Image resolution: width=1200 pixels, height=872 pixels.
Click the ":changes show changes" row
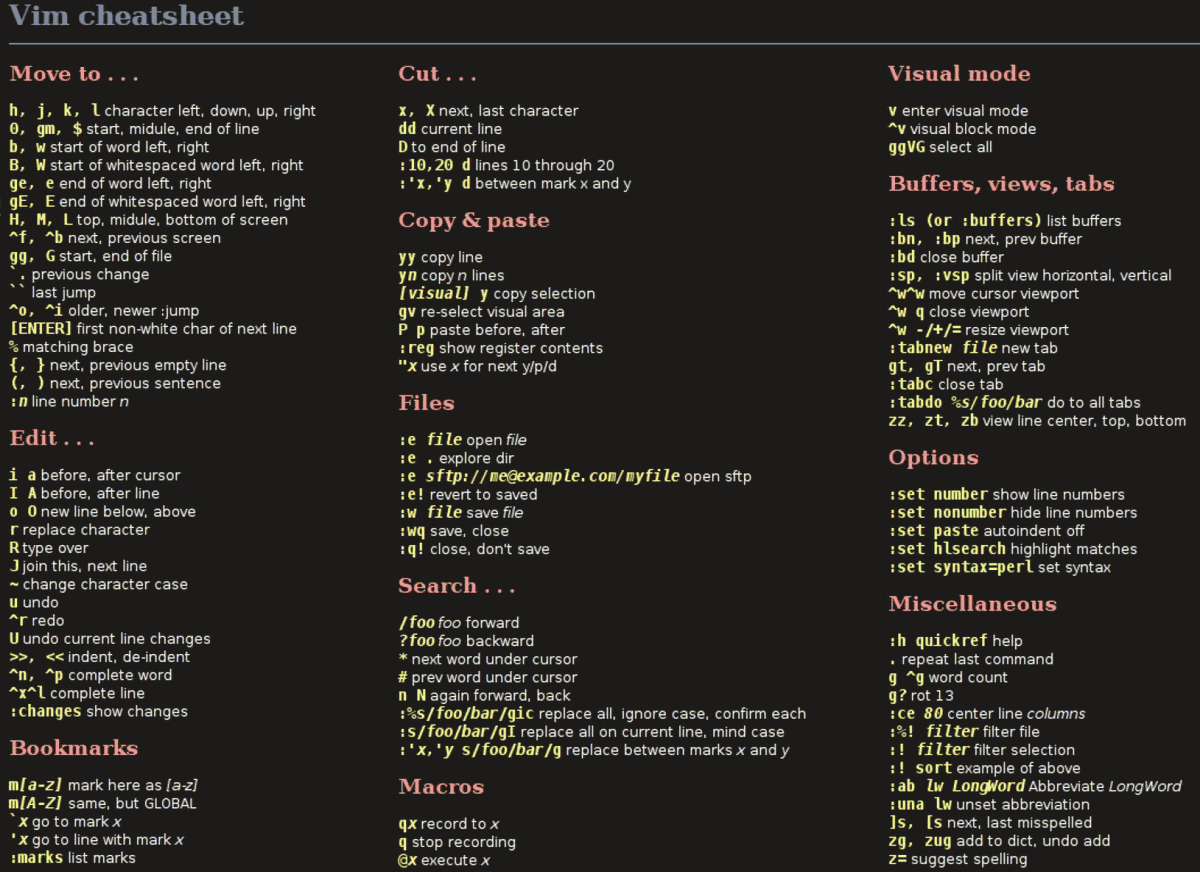(98, 712)
